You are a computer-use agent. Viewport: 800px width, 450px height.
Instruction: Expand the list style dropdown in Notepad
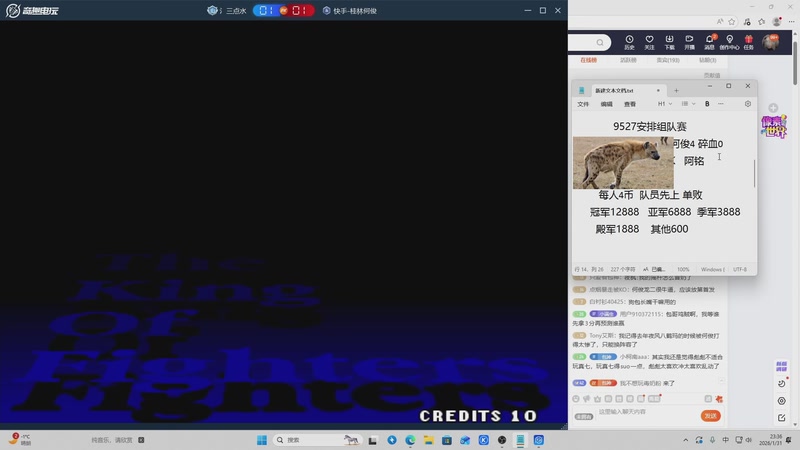pos(688,104)
